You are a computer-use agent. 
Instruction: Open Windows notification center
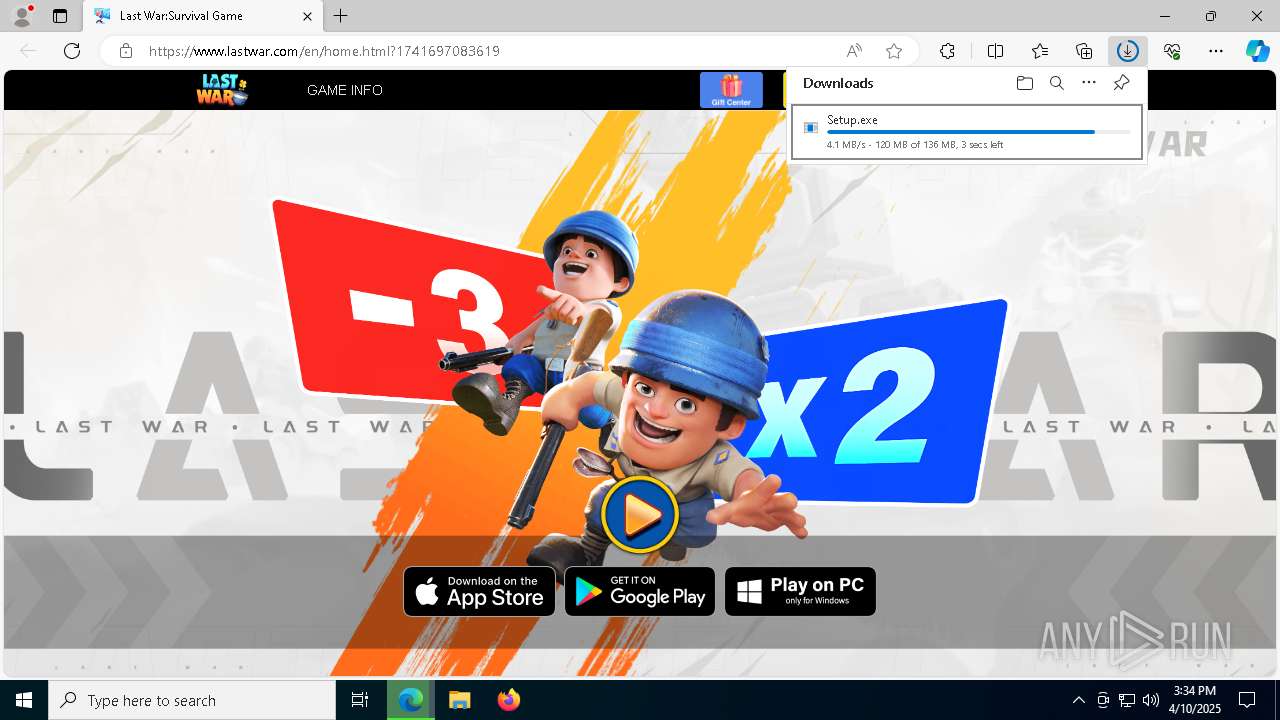click(x=1247, y=700)
